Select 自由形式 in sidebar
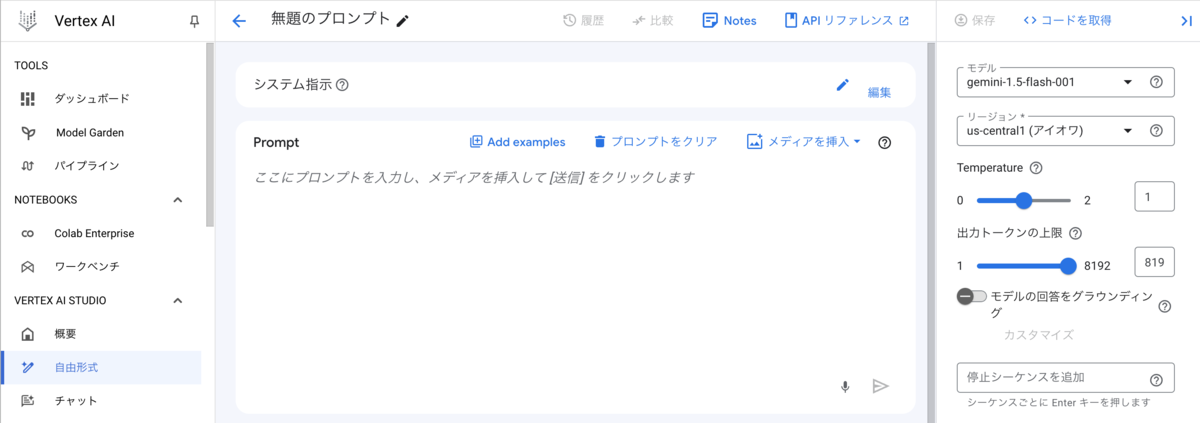Viewport: 1200px width, 423px height. [101, 367]
